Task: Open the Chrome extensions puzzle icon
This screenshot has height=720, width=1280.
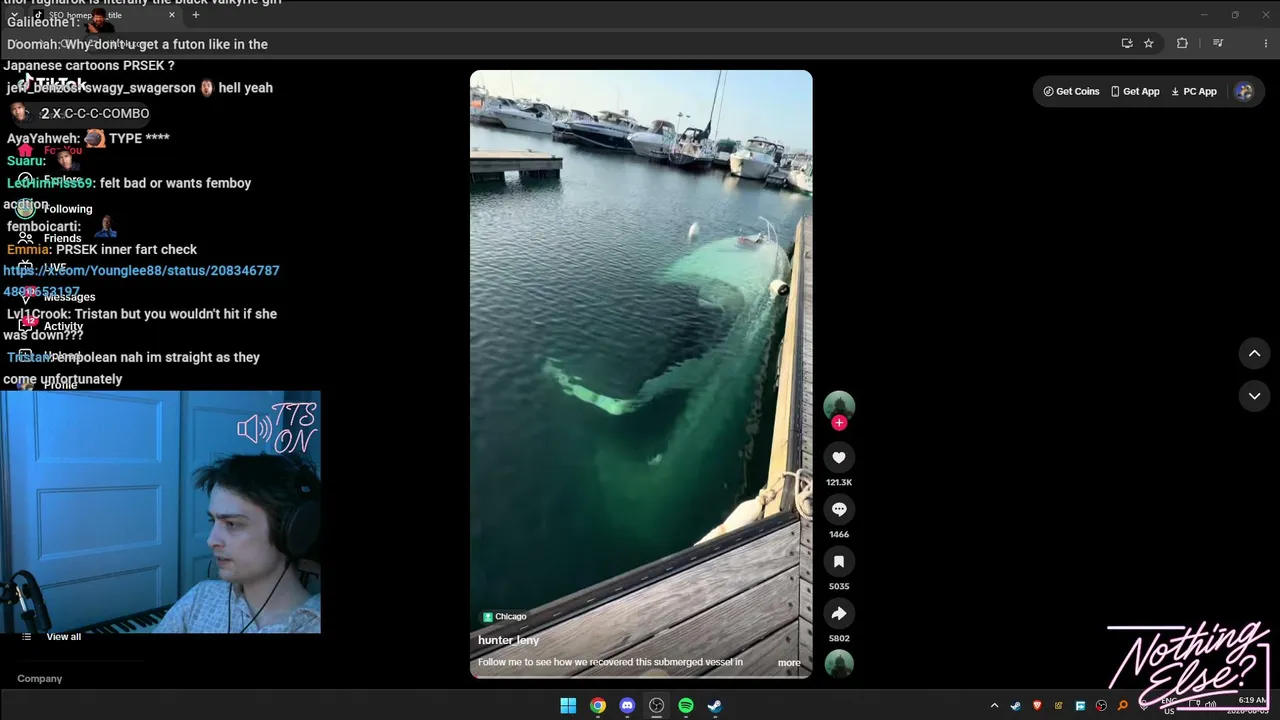Action: click(1182, 43)
